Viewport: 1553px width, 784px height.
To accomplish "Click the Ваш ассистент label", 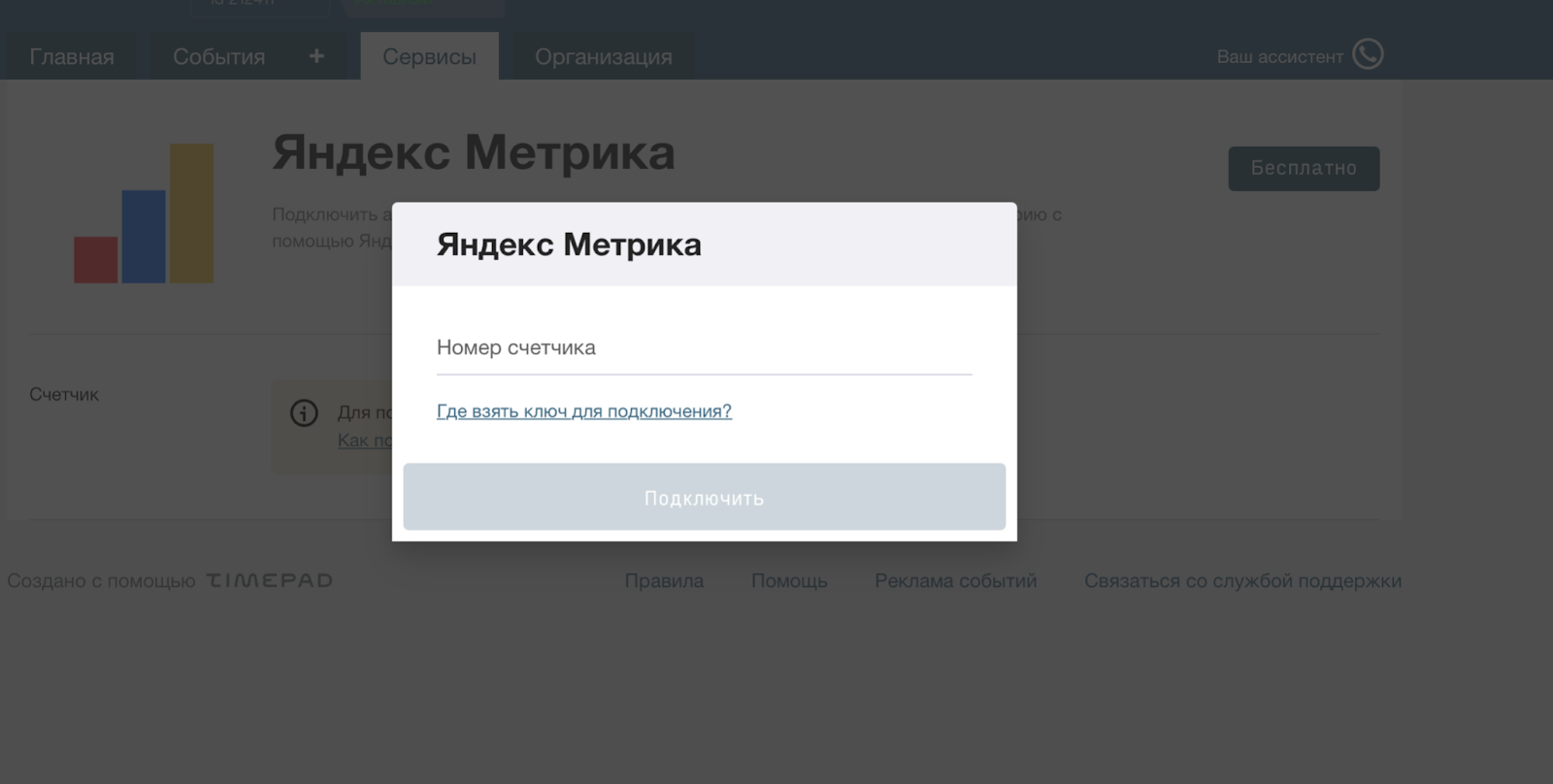I will (x=1279, y=56).
